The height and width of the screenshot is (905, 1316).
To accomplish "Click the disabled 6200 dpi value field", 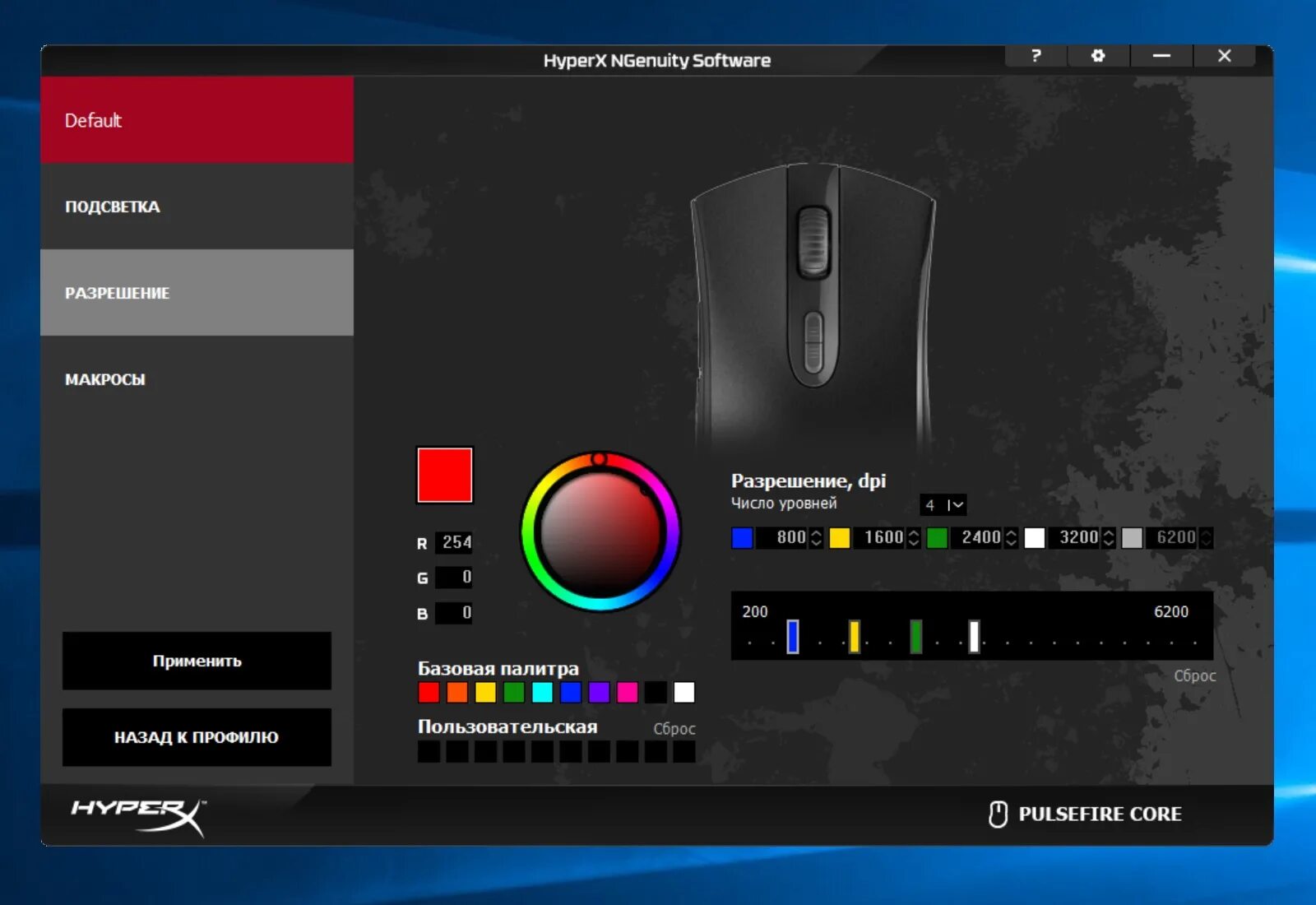I will (1172, 538).
